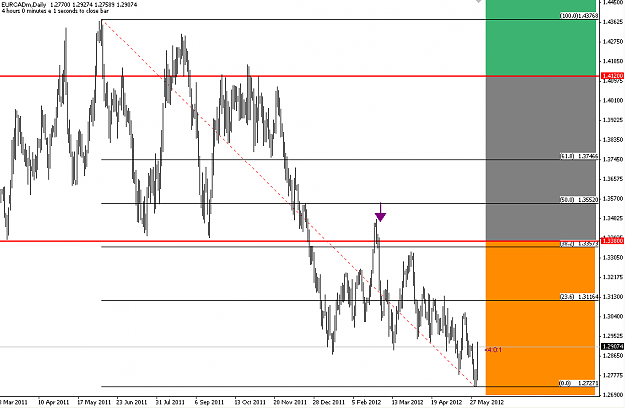Click the 1.42750 price scale label
This screenshot has width=625, height=408.
[613, 41]
